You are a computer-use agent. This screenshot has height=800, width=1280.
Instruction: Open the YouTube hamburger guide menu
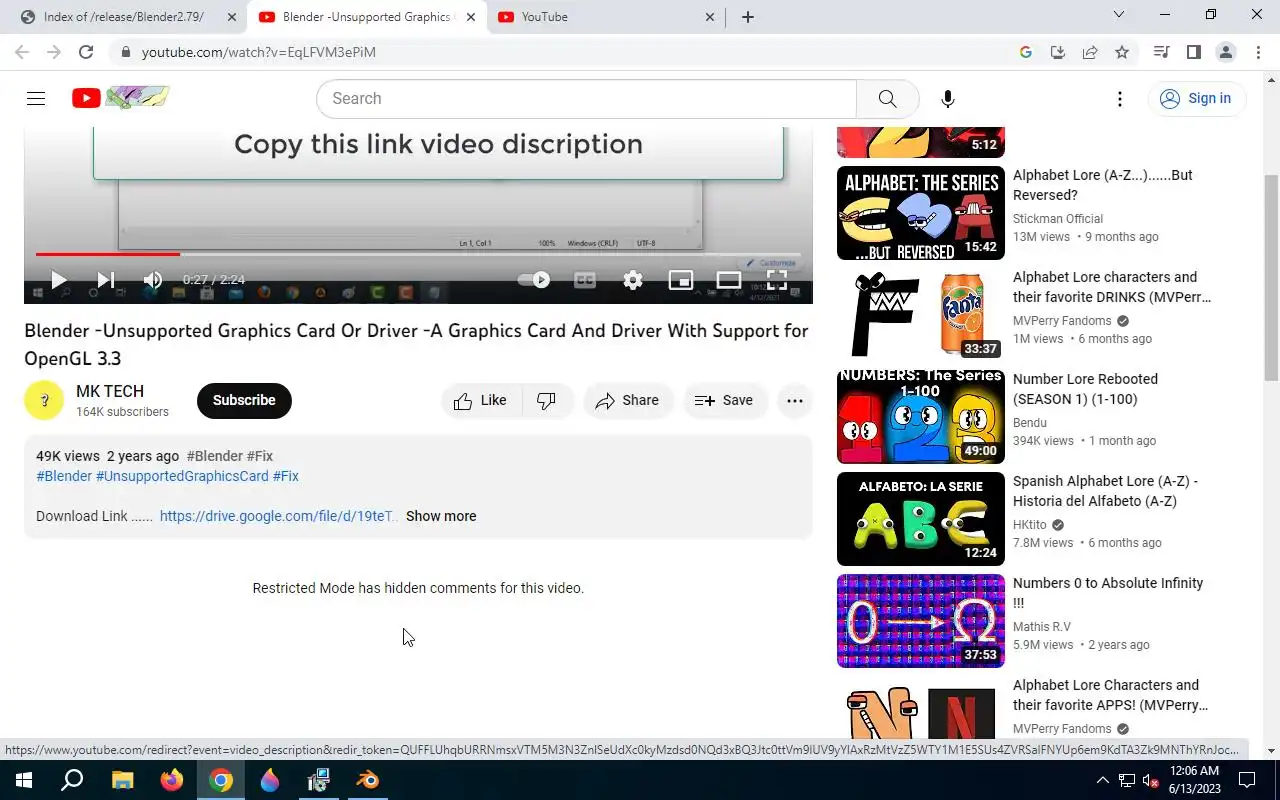(x=36, y=98)
